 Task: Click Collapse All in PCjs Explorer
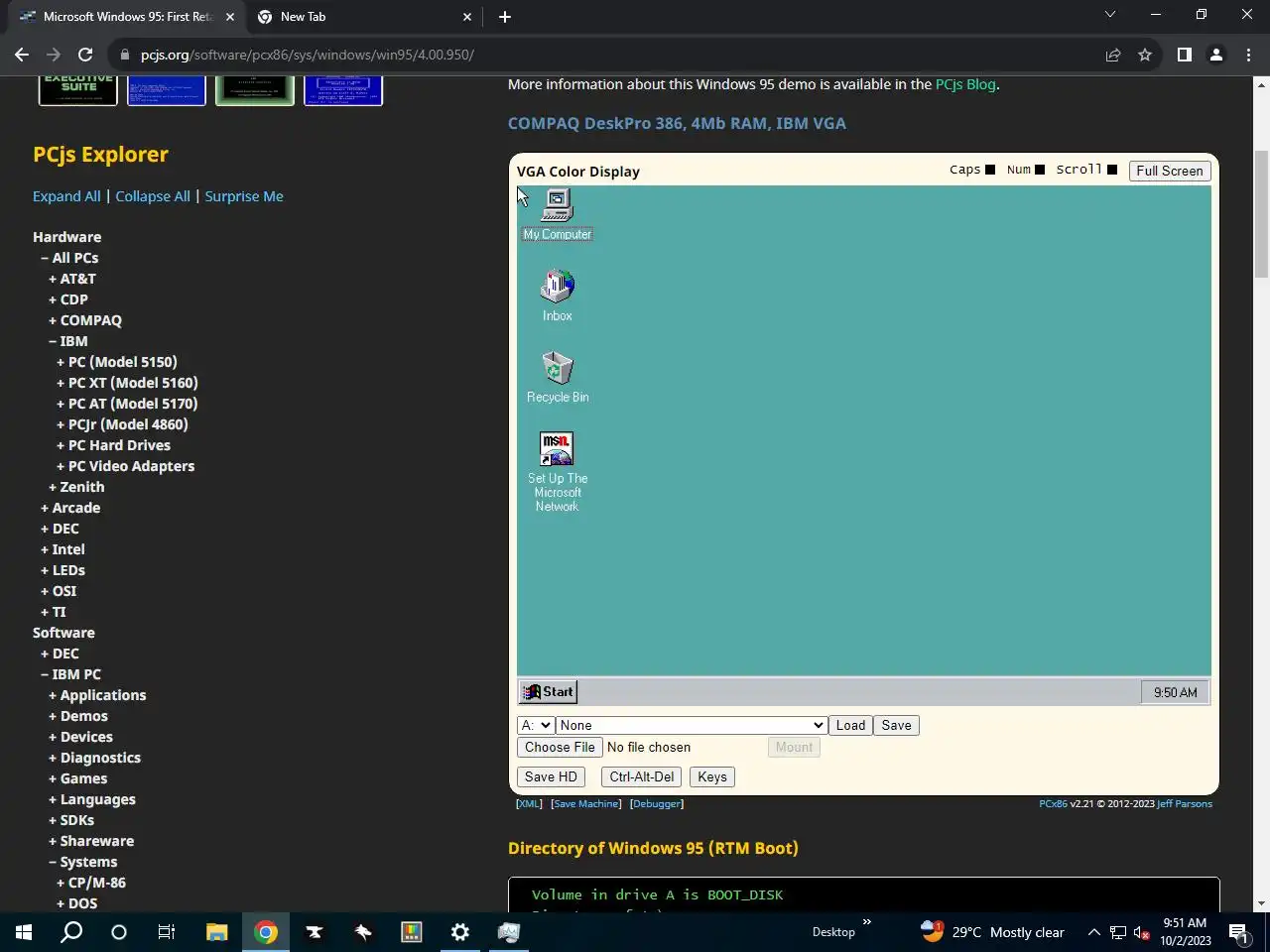tap(153, 196)
